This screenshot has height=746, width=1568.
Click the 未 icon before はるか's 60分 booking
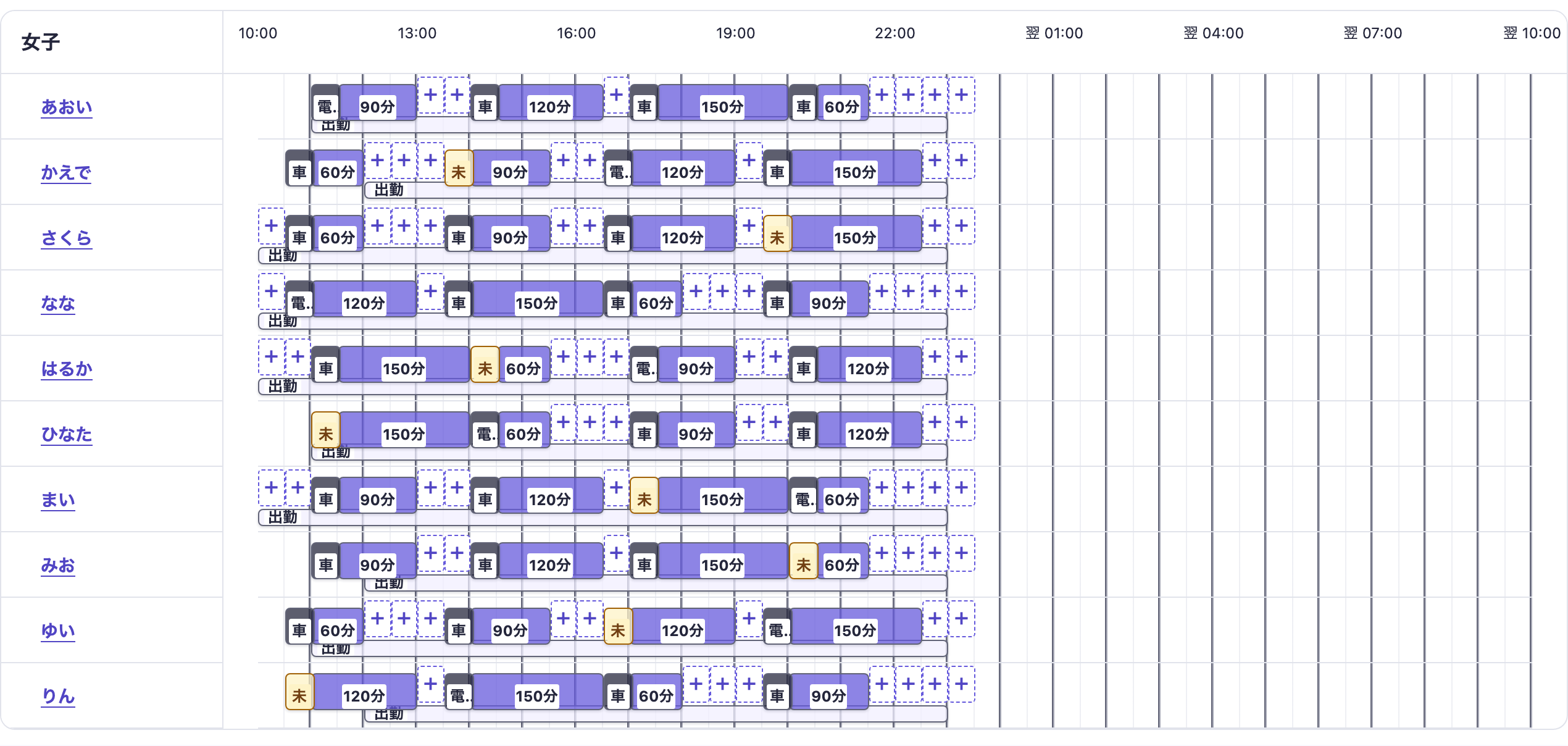pos(485,365)
